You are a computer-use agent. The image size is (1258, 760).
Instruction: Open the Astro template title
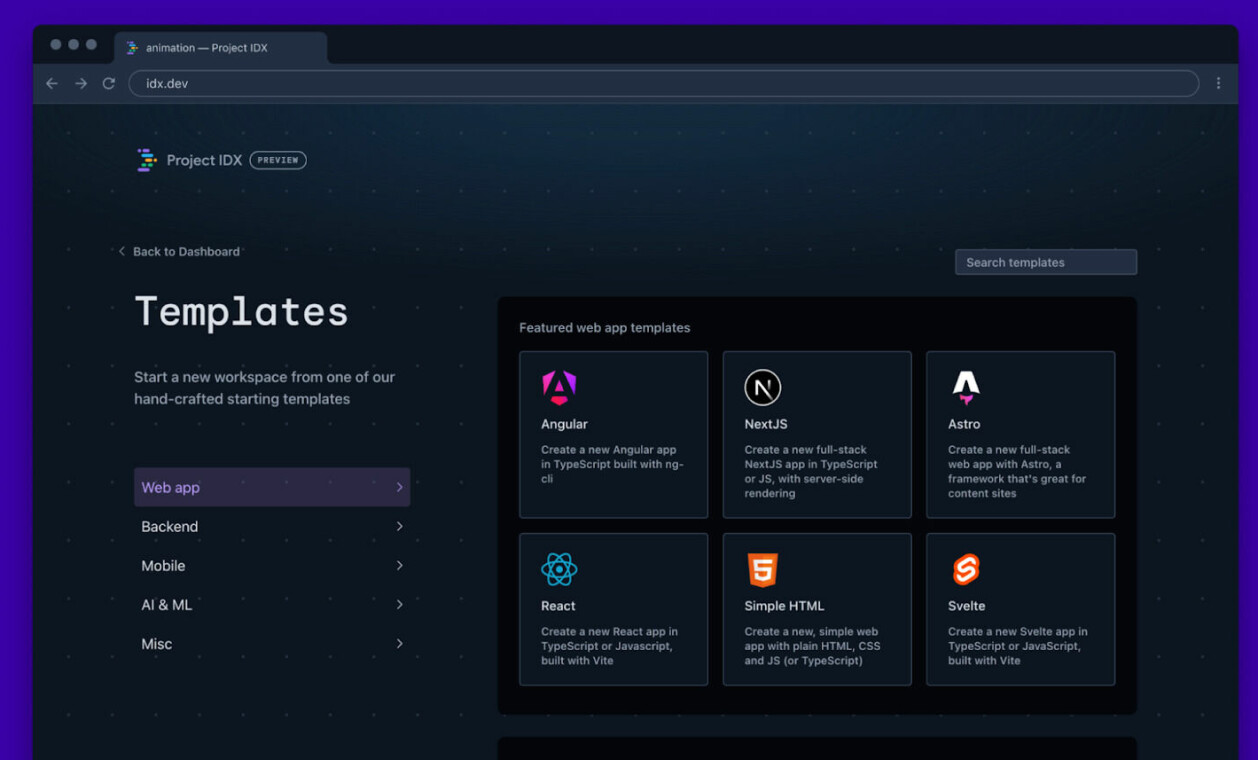(x=964, y=424)
